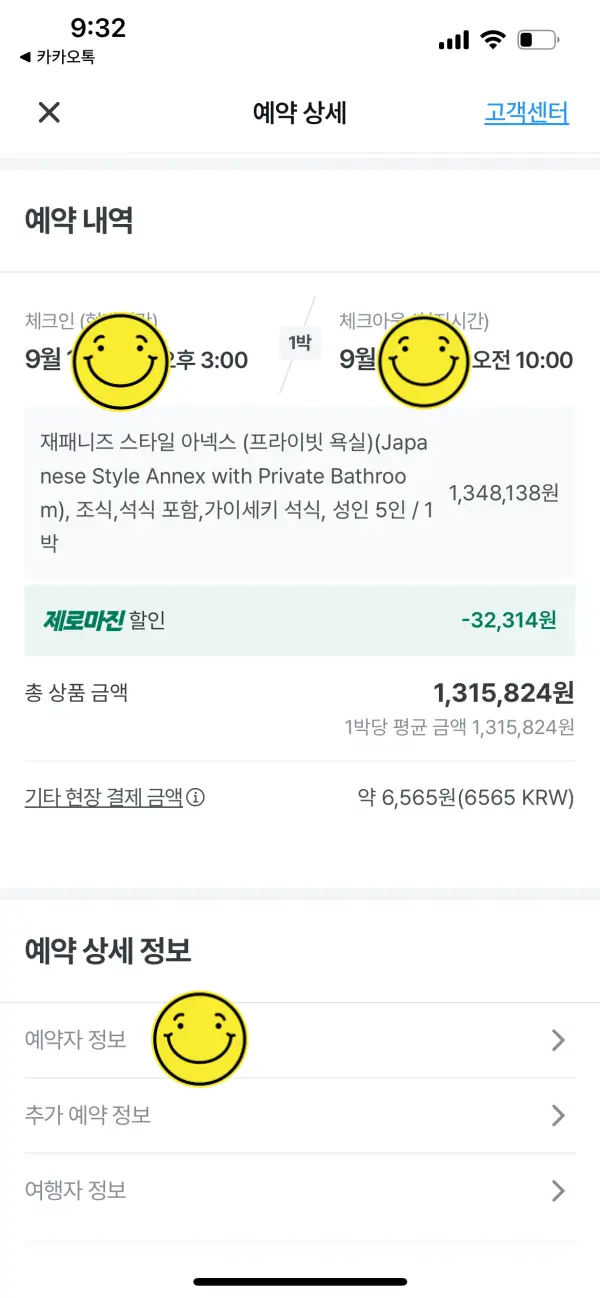Expand 여행자 정보 section
Image resolution: width=600 pixels, height=1298 pixels.
300,1190
